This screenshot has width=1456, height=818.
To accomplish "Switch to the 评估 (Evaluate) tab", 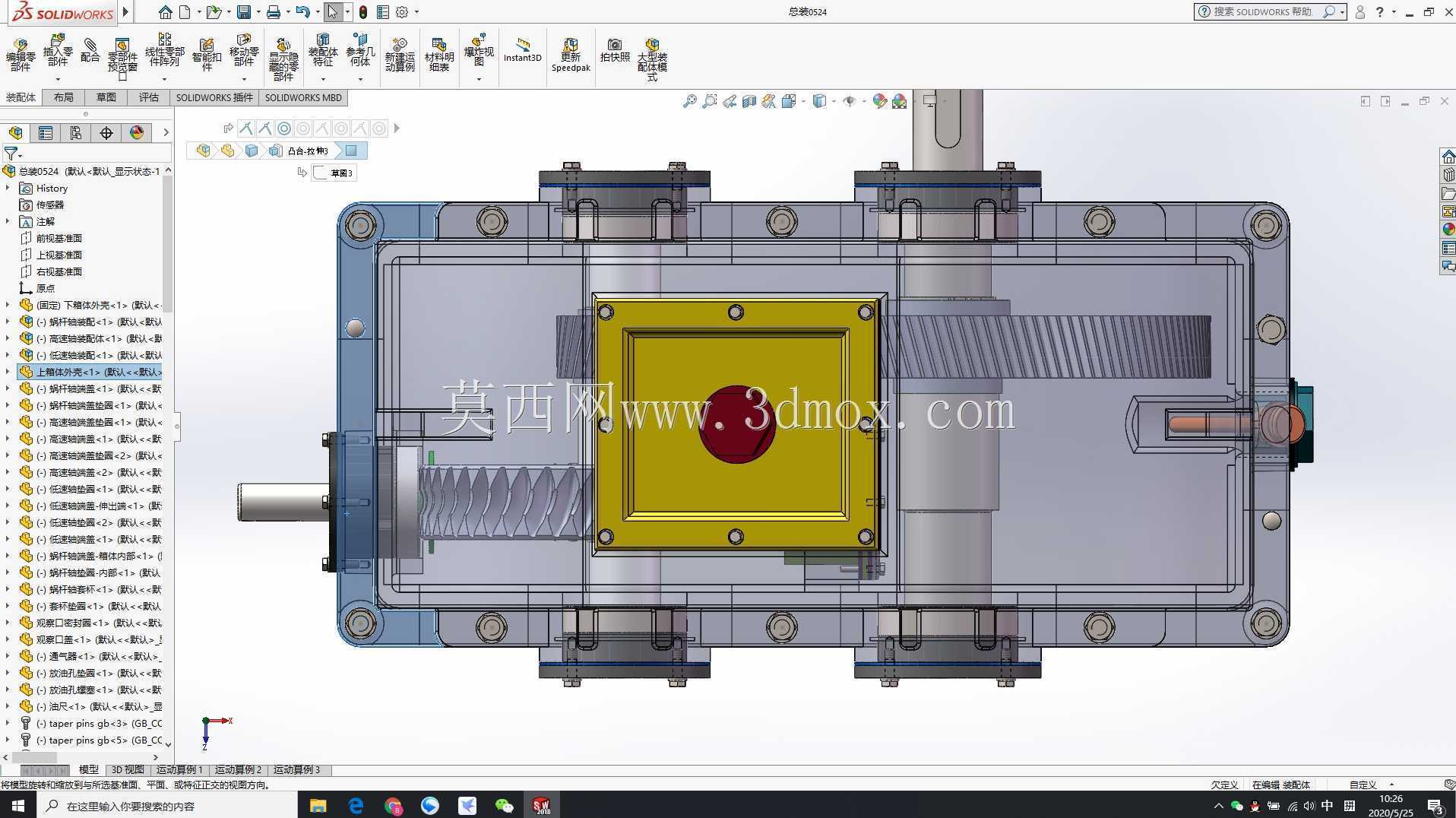I will pyautogui.click(x=149, y=97).
